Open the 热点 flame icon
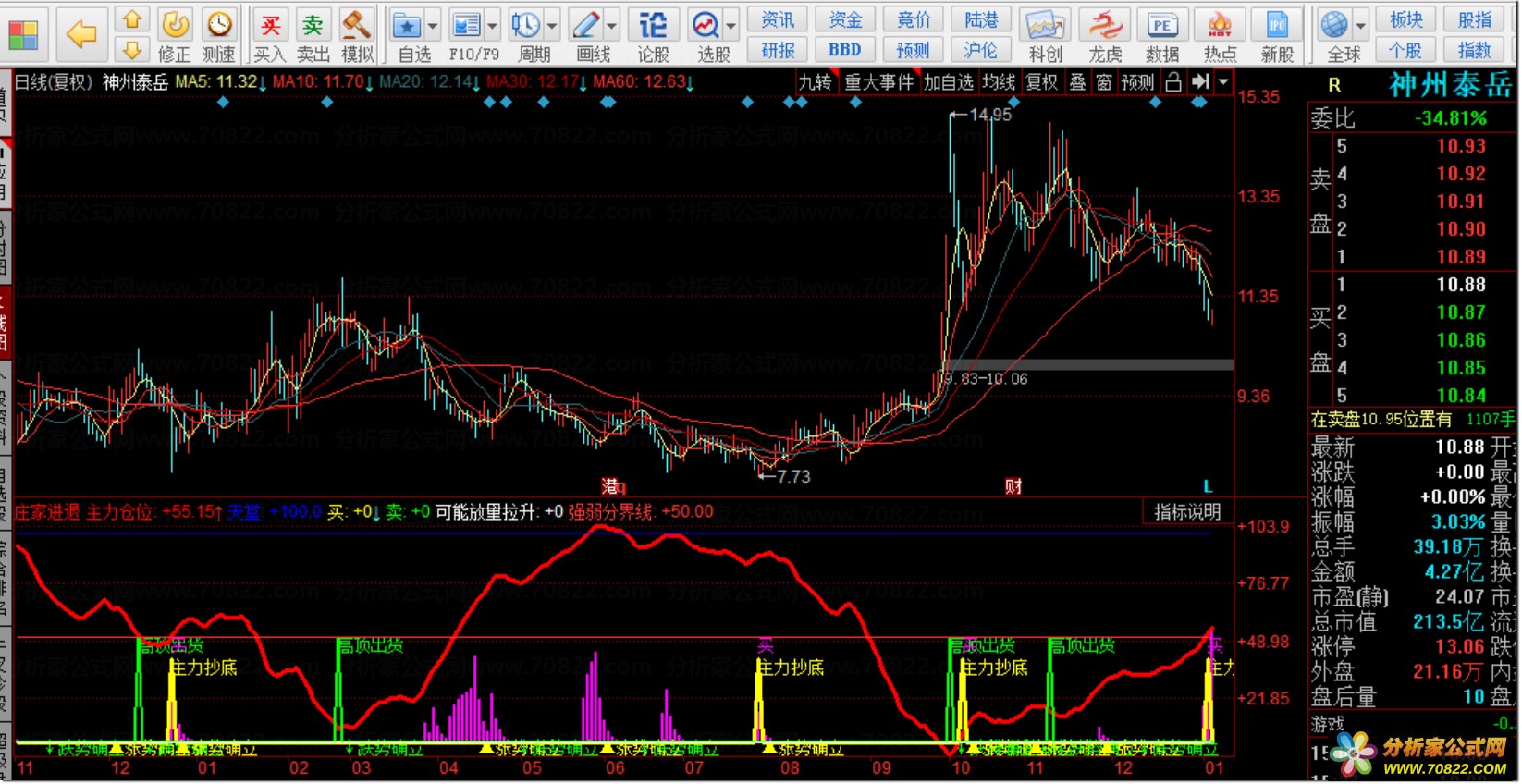Viewport: 1522px width, 784px height. [x=1221, y=25]
